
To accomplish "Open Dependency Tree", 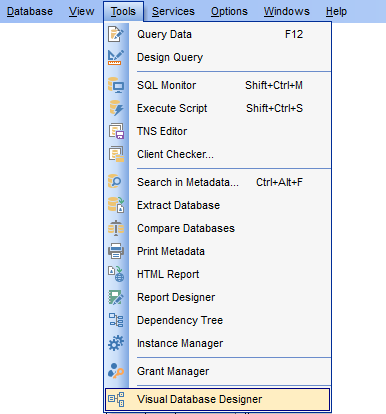I will pos(218,320).
